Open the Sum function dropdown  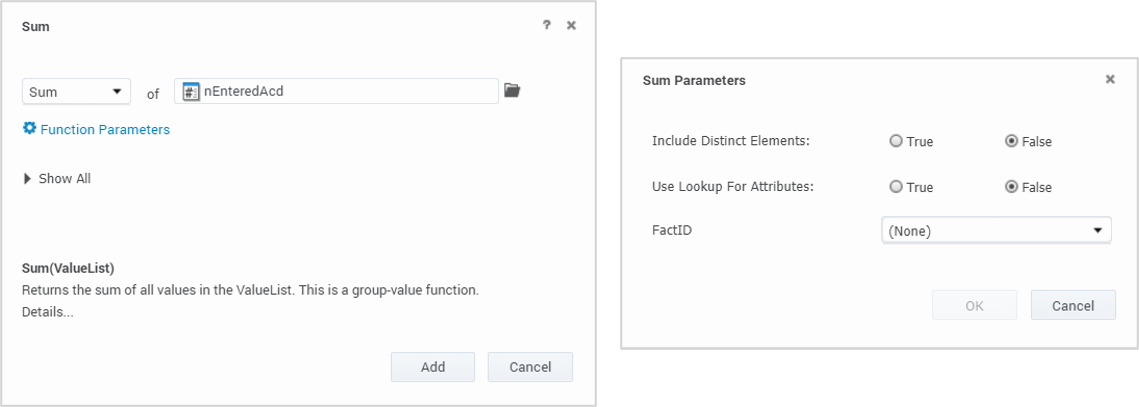point(76,92)
